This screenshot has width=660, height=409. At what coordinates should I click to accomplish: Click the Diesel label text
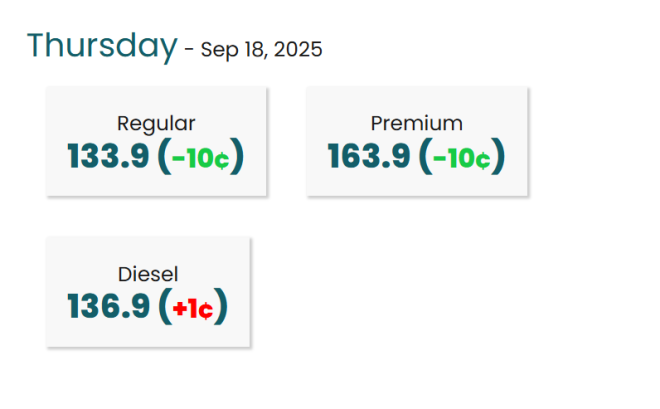(148, 274)
